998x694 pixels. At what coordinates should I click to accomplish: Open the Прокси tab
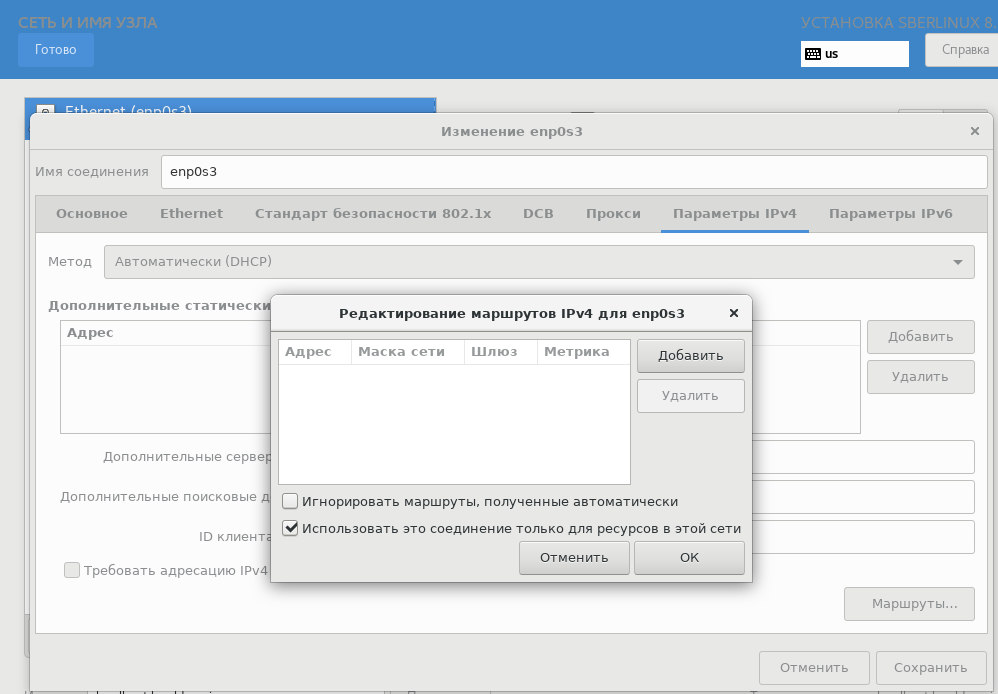[613, 213]
